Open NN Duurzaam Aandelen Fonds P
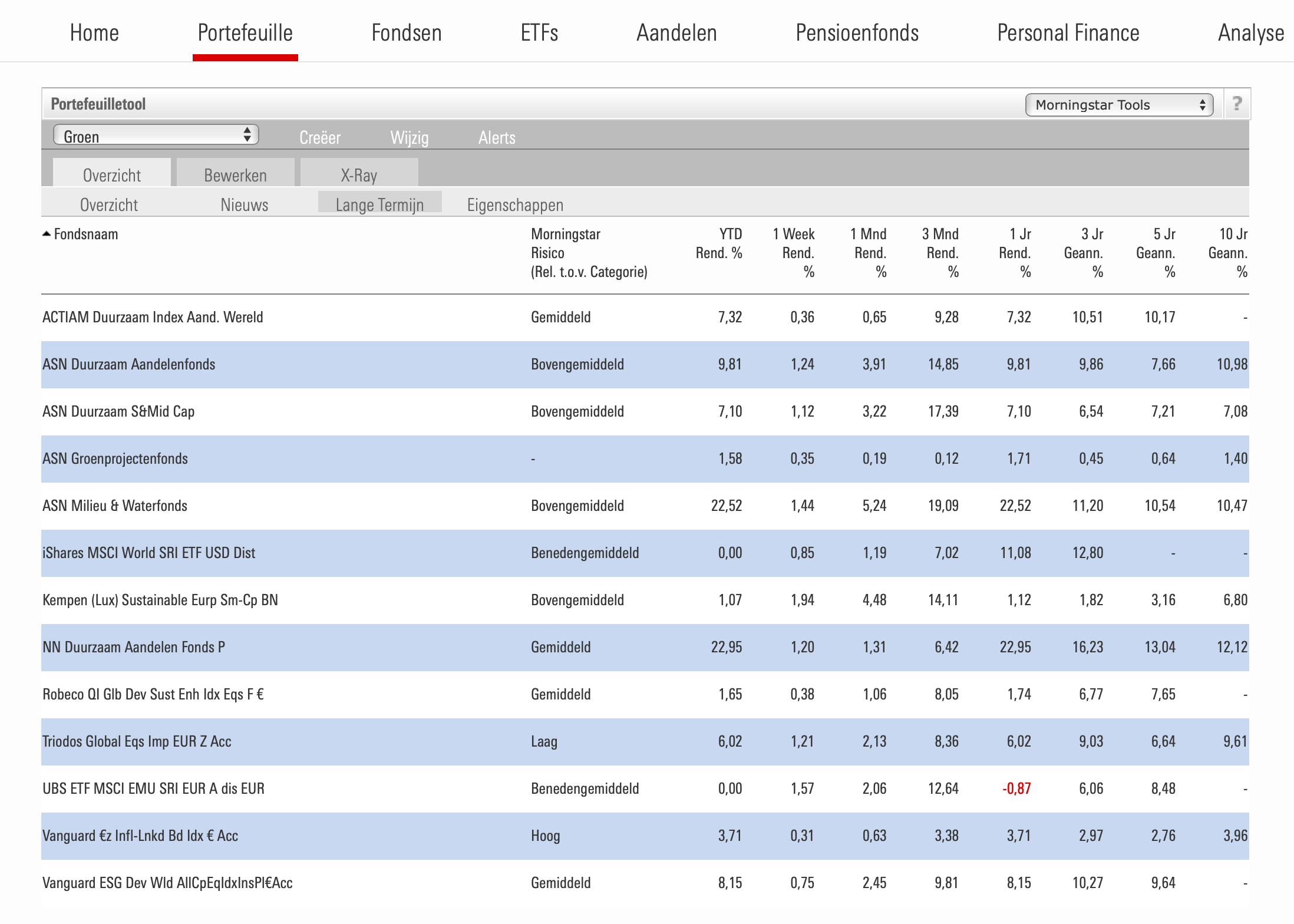The width and height of the screenshot is (1294, 924). click(x=134, y=647)
